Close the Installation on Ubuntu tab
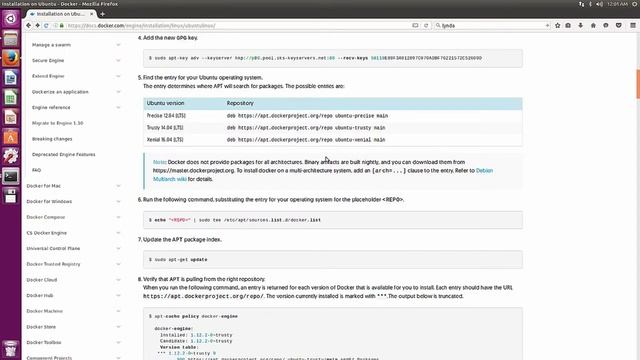The height and width of the screenshot is (360, 640). click(x=91, y=14)
